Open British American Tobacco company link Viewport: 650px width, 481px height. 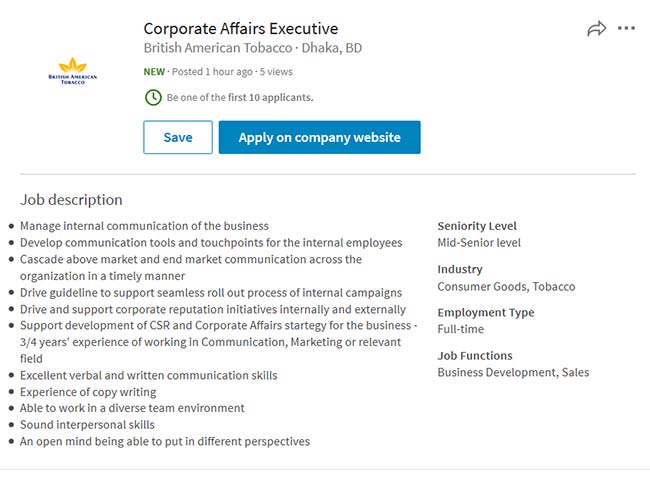click(218, 48)
